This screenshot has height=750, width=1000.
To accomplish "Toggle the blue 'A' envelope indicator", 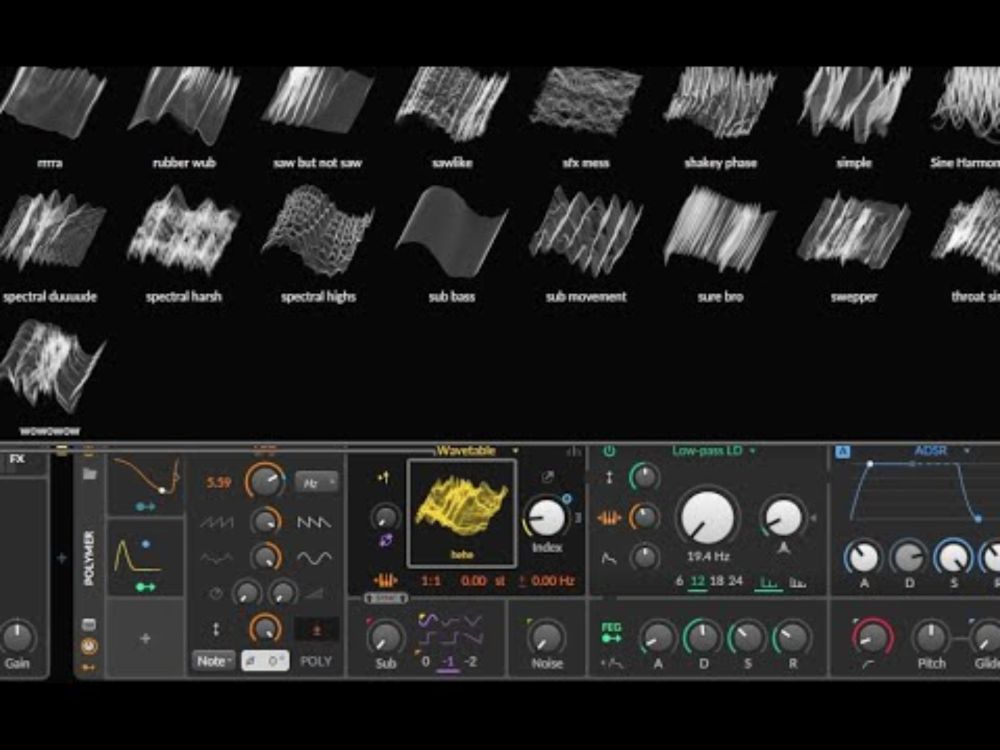I will [842, 452].
